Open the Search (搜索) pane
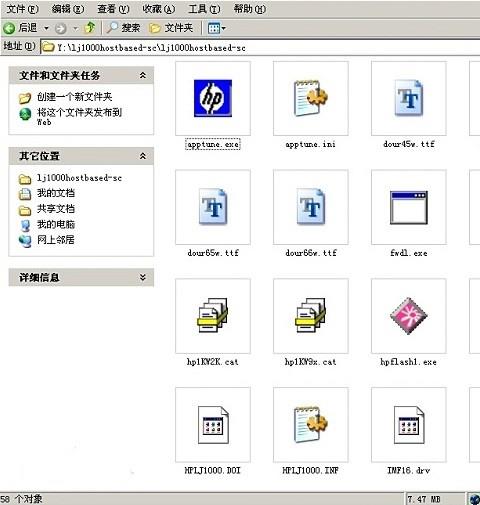Screen dimensions: 480x505 [x=124, y=28]
